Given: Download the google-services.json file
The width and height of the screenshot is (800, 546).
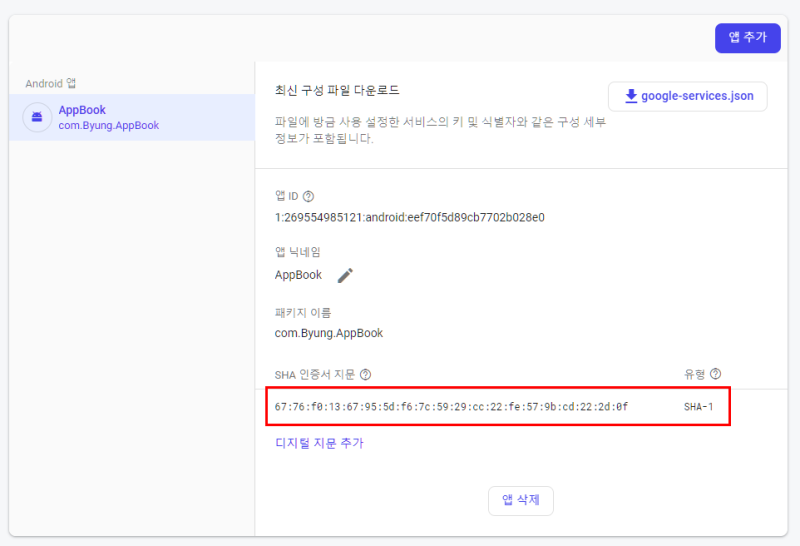Looking at the screenshot, I should [x=687, y=96].
